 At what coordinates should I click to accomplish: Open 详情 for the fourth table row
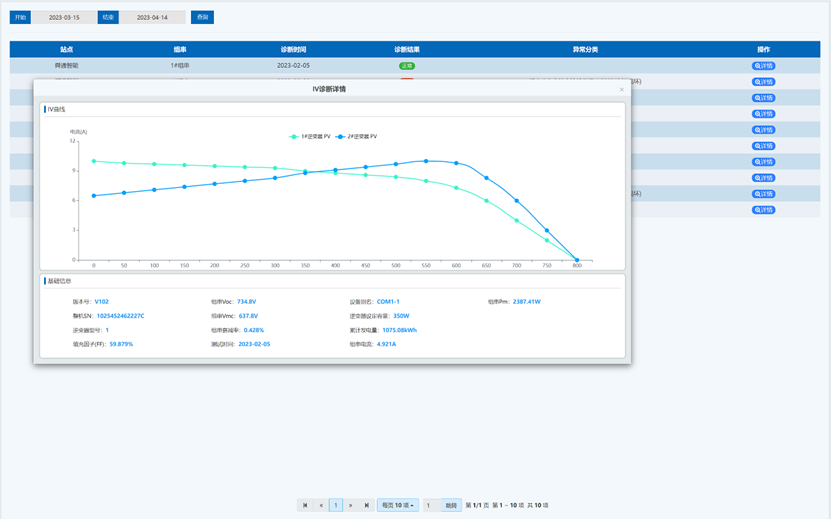pyautogui.click(x=764, y=114)
